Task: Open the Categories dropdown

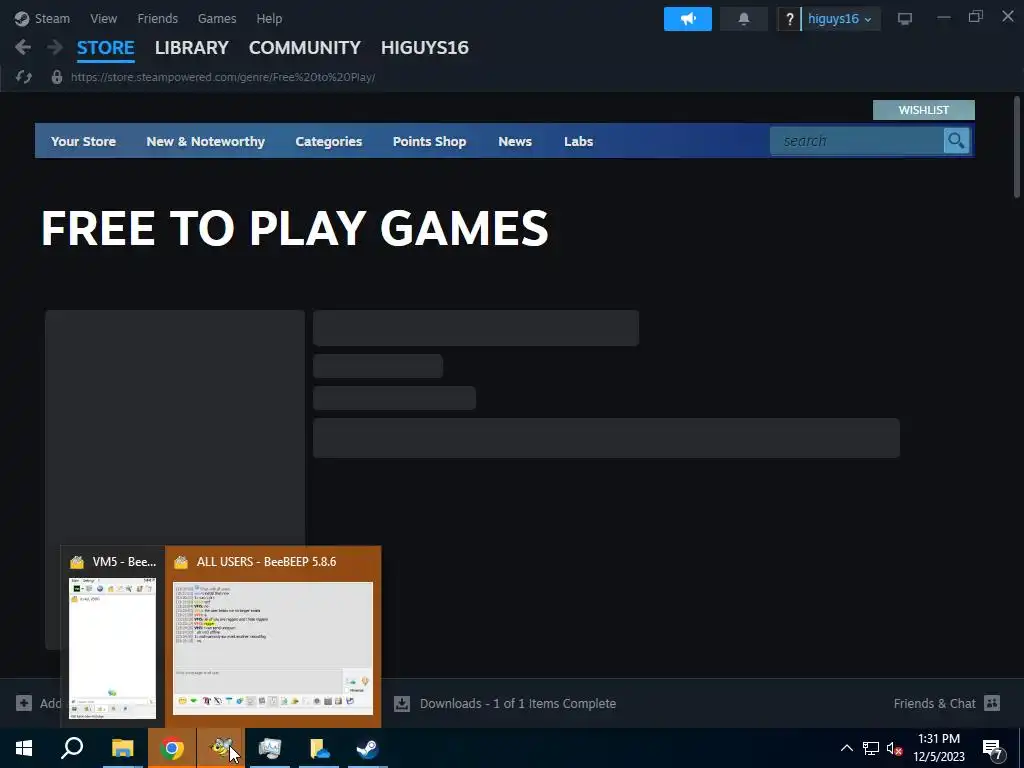Action: pyautogui.click(x=328, y=141)
